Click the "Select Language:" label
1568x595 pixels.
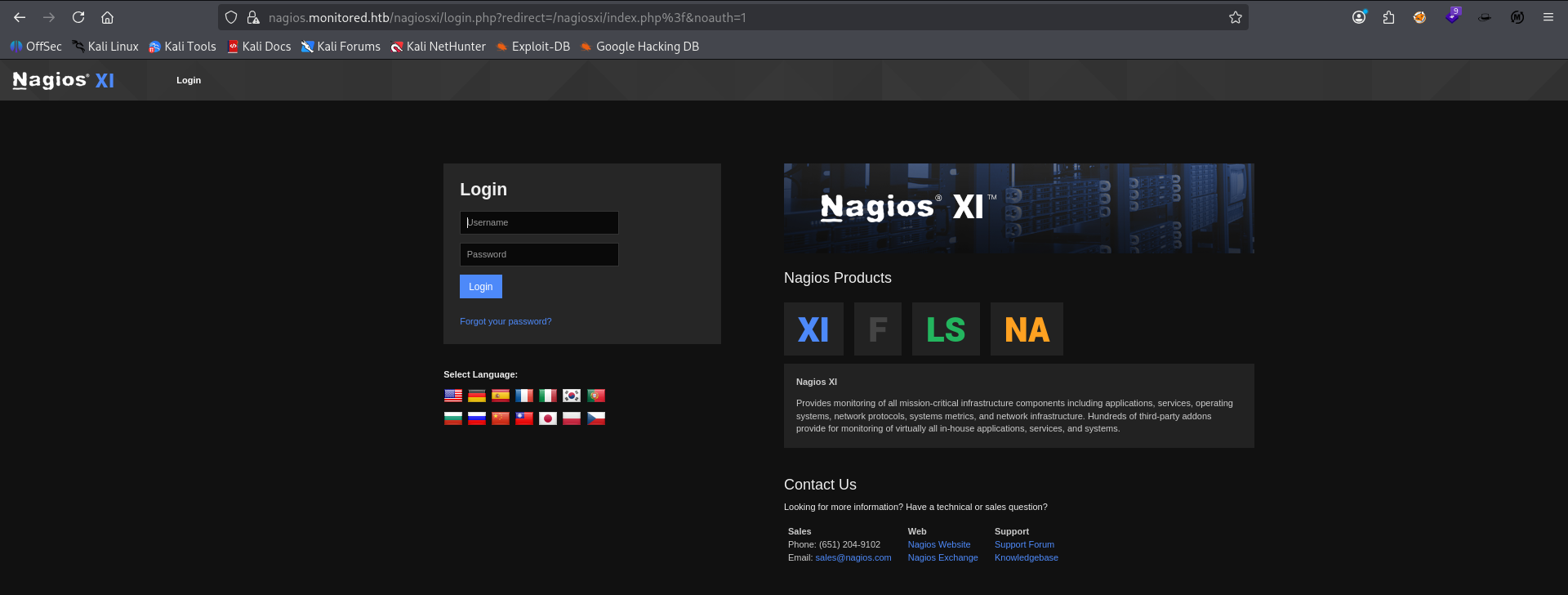click(480, 374)
